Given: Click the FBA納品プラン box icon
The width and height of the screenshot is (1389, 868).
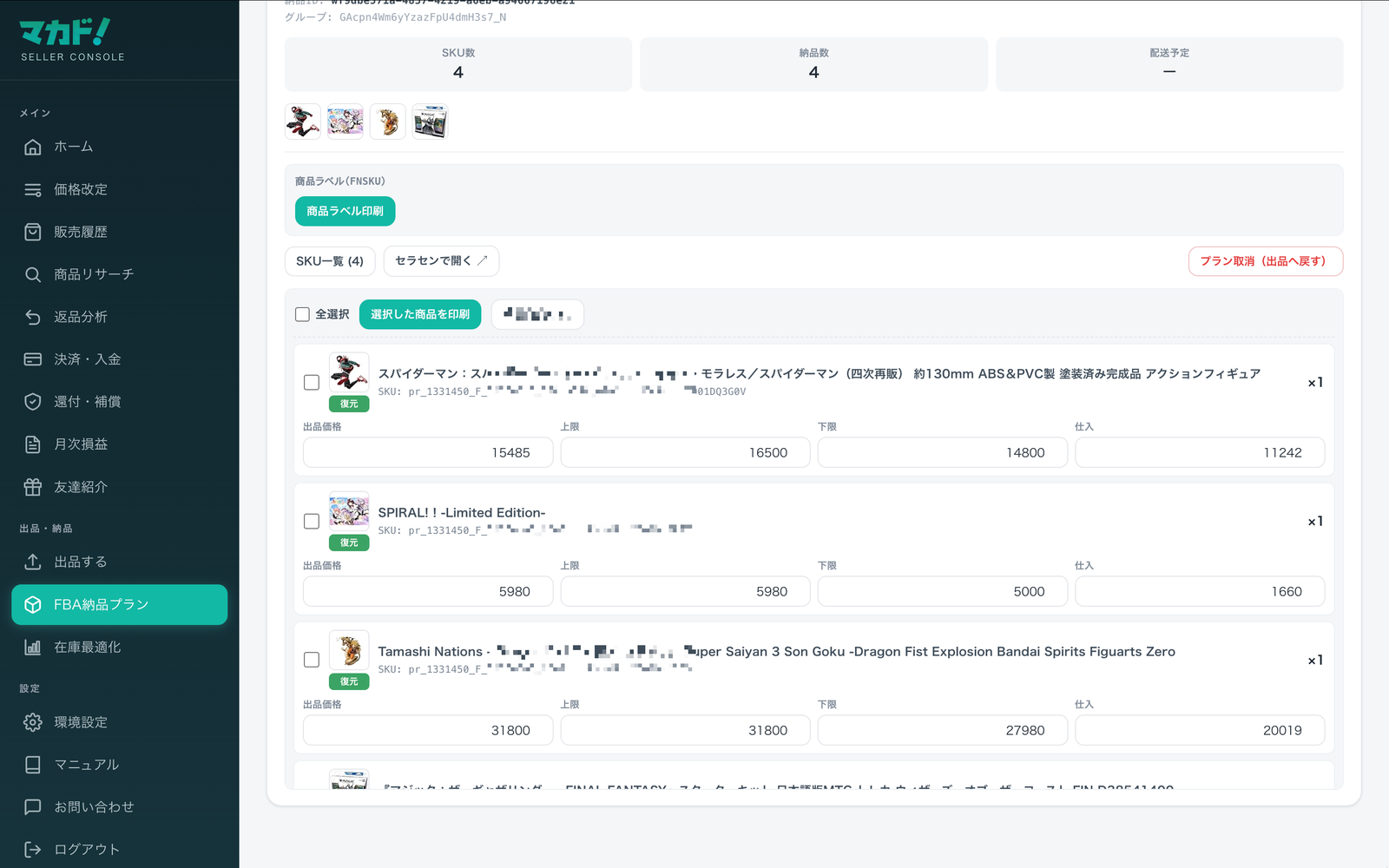Looking at the screenshot, I should 33,604.
